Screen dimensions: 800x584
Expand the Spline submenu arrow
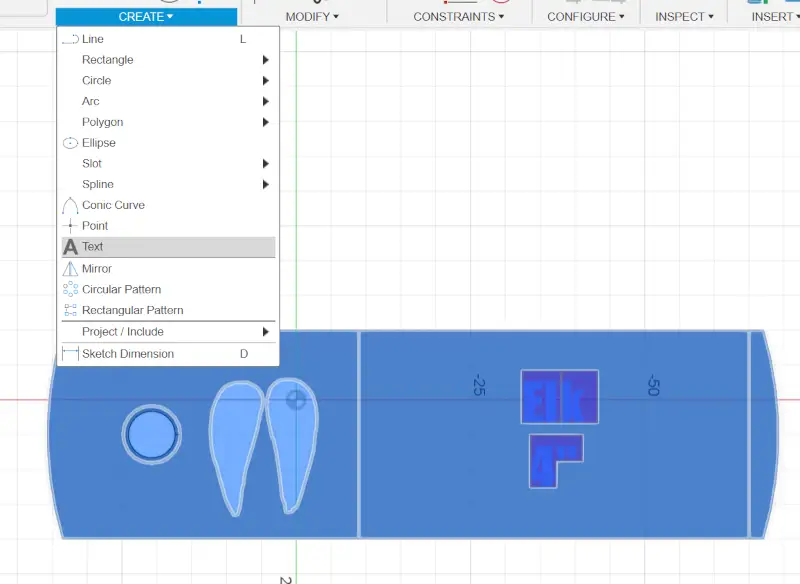tap(265, 184)
